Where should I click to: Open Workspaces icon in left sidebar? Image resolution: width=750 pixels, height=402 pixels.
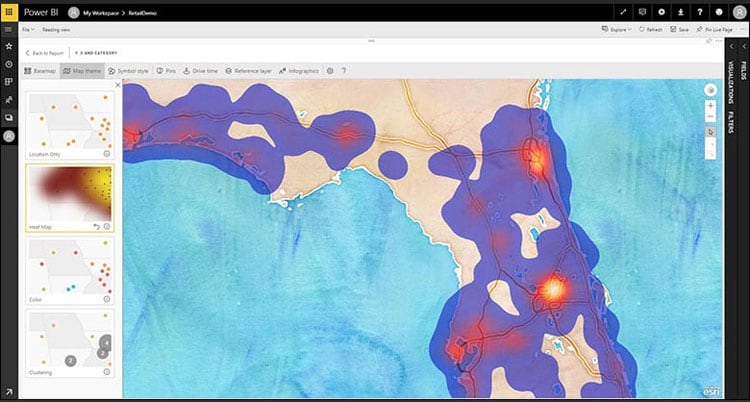(9, 117)
